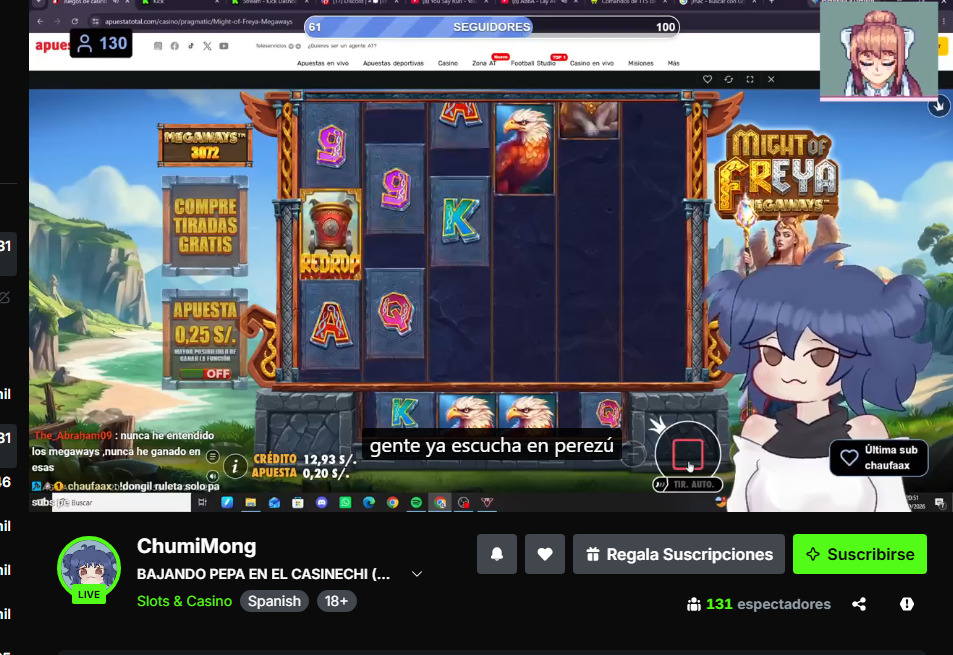Click the MEGAWAYS 3072 counter
This screenshot has width=953, height=655.
click(205, 145)
